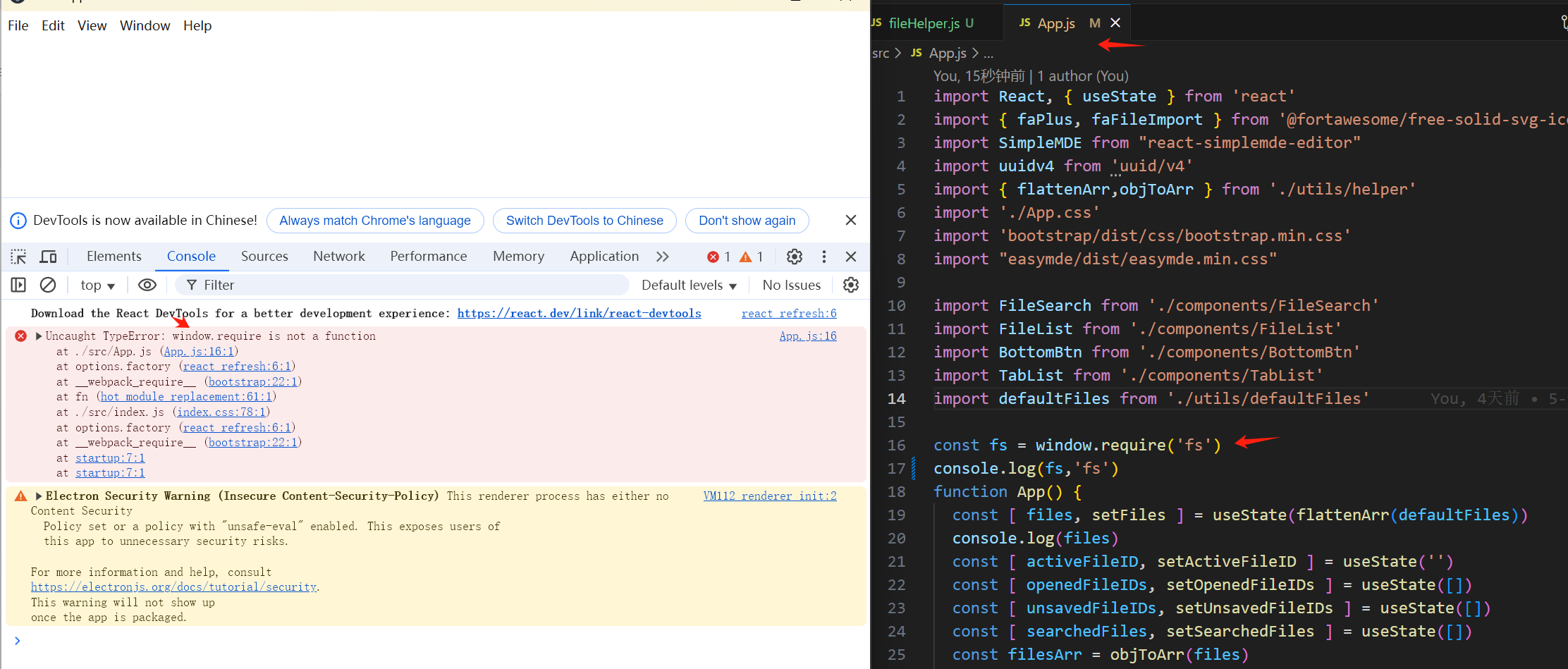
Task: Open hot module replacement:61:1 link
Action: 186,396
